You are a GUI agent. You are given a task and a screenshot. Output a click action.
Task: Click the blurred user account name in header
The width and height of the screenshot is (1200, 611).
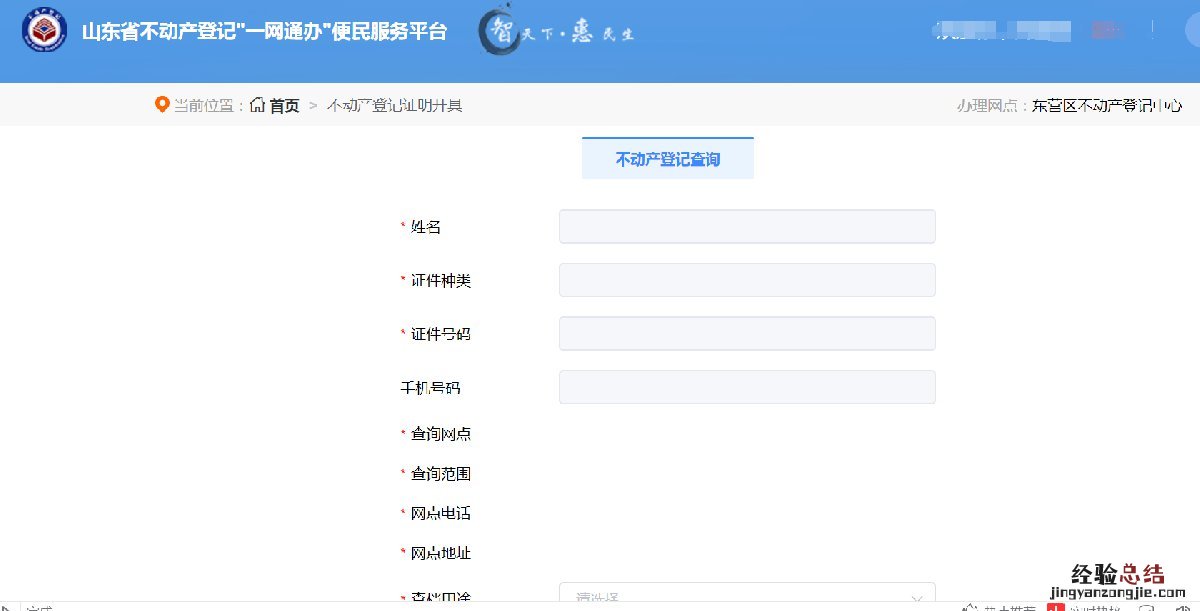1000,32
